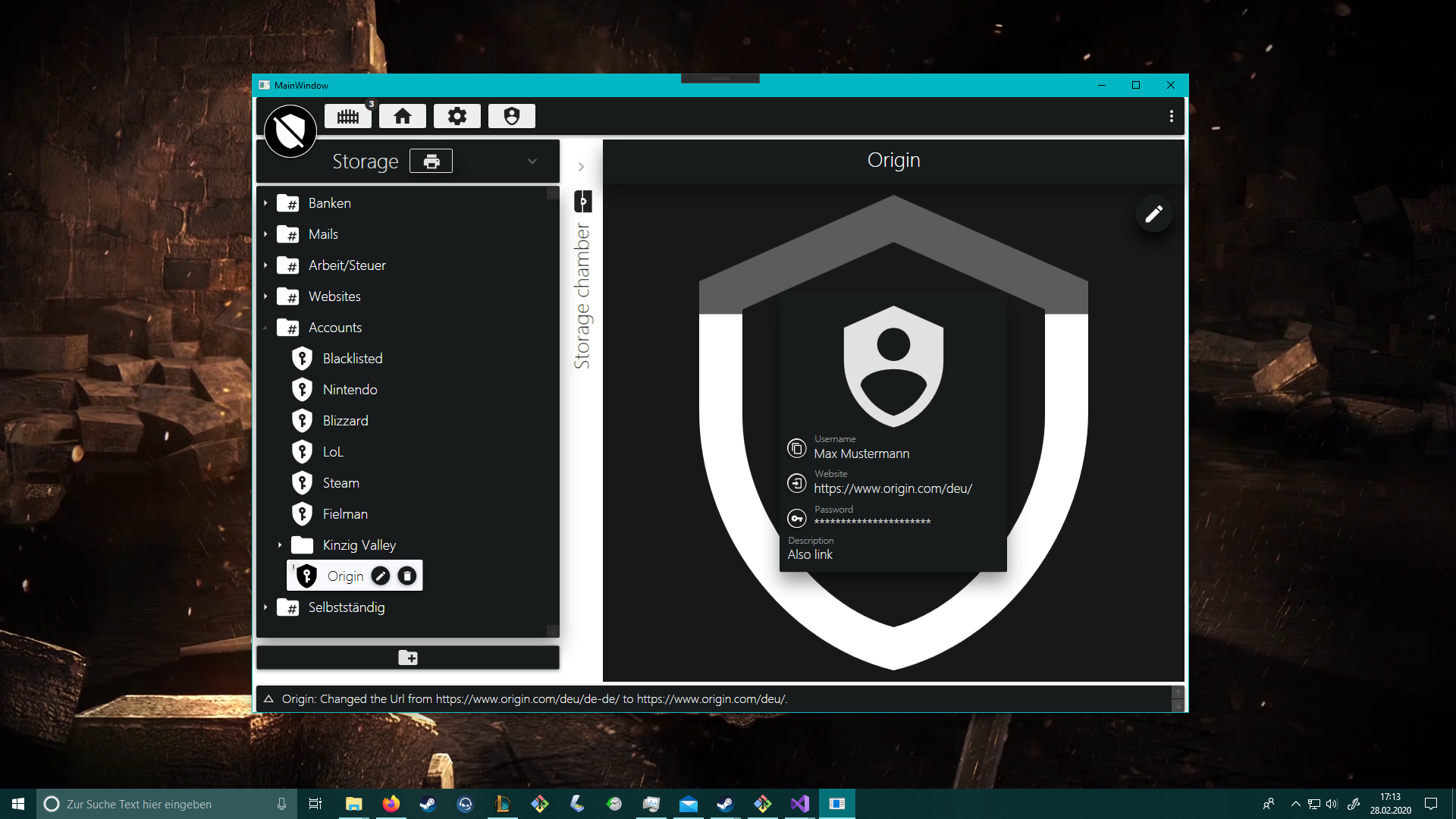Click the masked Password value
Image resolution: width=1456 pixels, height=819 pixels.
coord(872,522)
